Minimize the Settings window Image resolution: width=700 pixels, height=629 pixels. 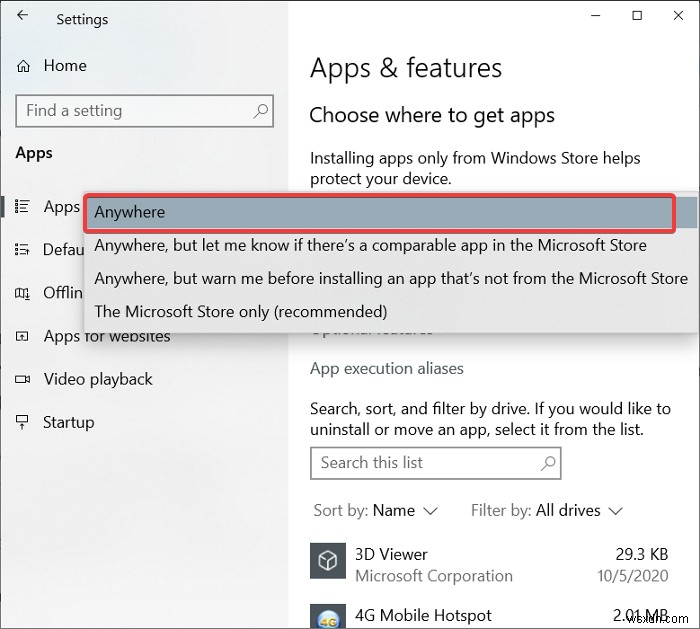tap(596, 16)
